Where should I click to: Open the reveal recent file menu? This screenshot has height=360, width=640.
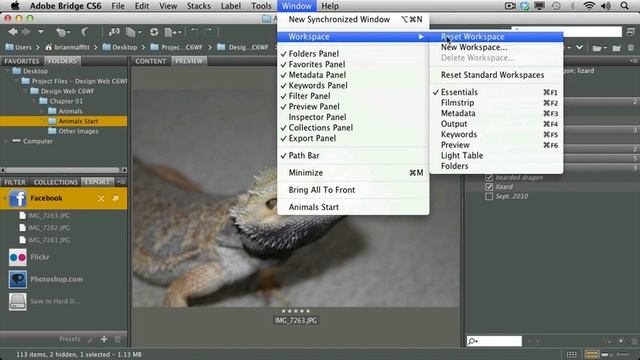pyautogui.click(x=63, y=32)
